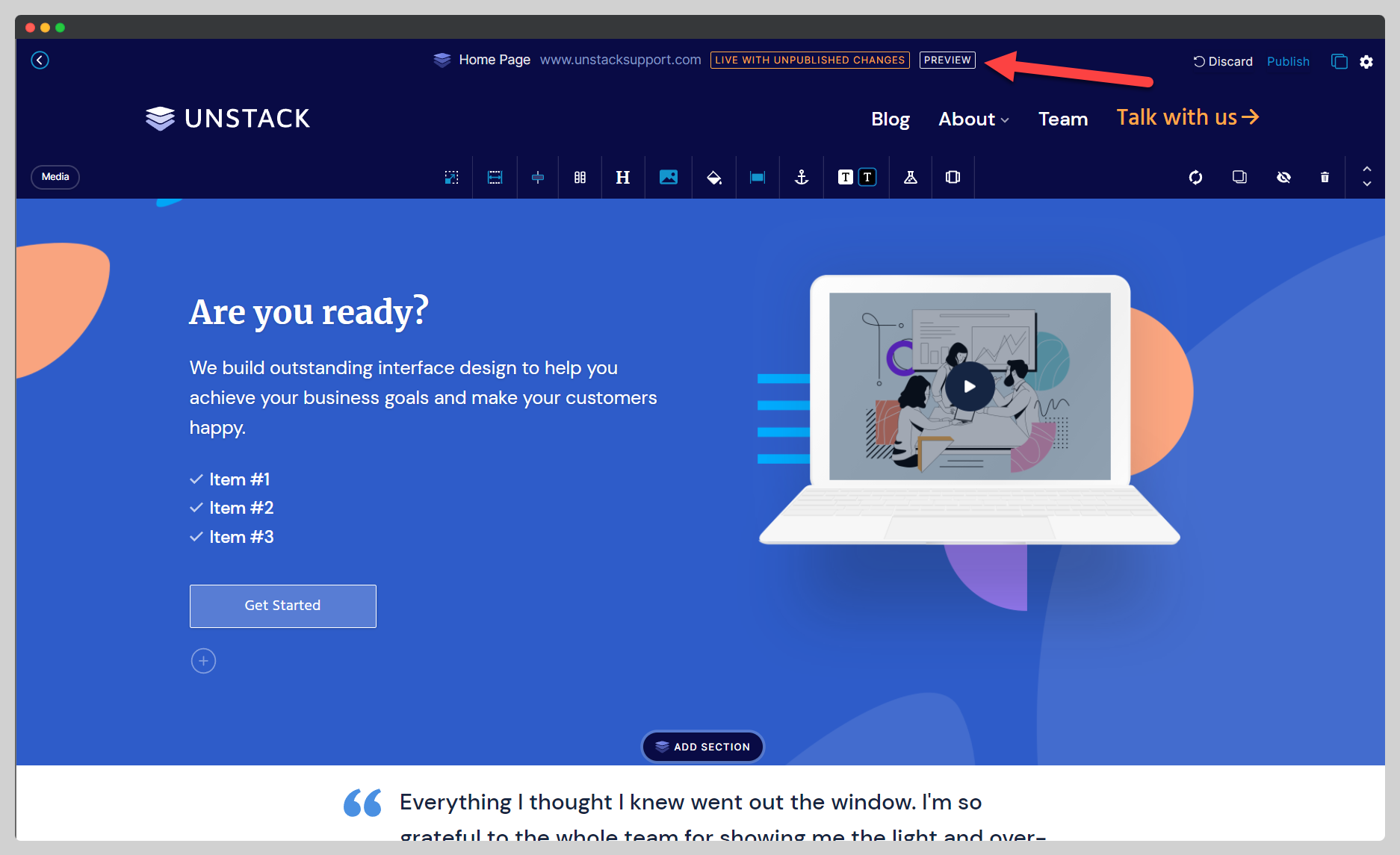Open the Blog navigation menu item
This screenshot has height=855, width=1400.
point(890,119)
